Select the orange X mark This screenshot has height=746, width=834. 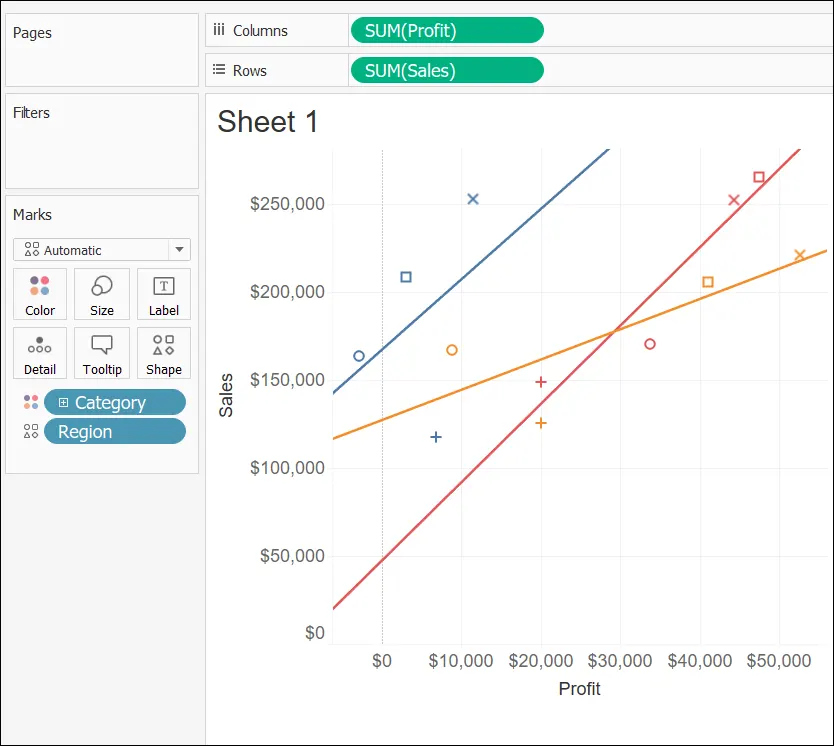(799, 255)
